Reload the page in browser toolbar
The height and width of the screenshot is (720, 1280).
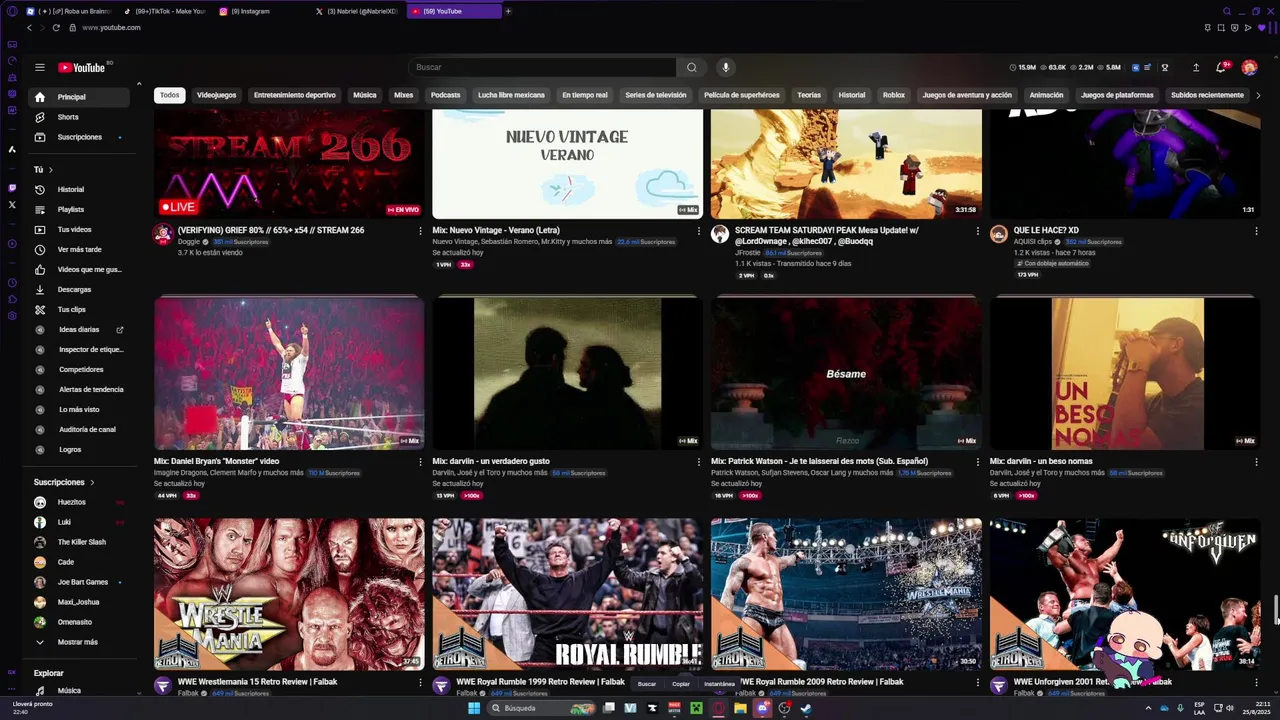coord(56,28)
